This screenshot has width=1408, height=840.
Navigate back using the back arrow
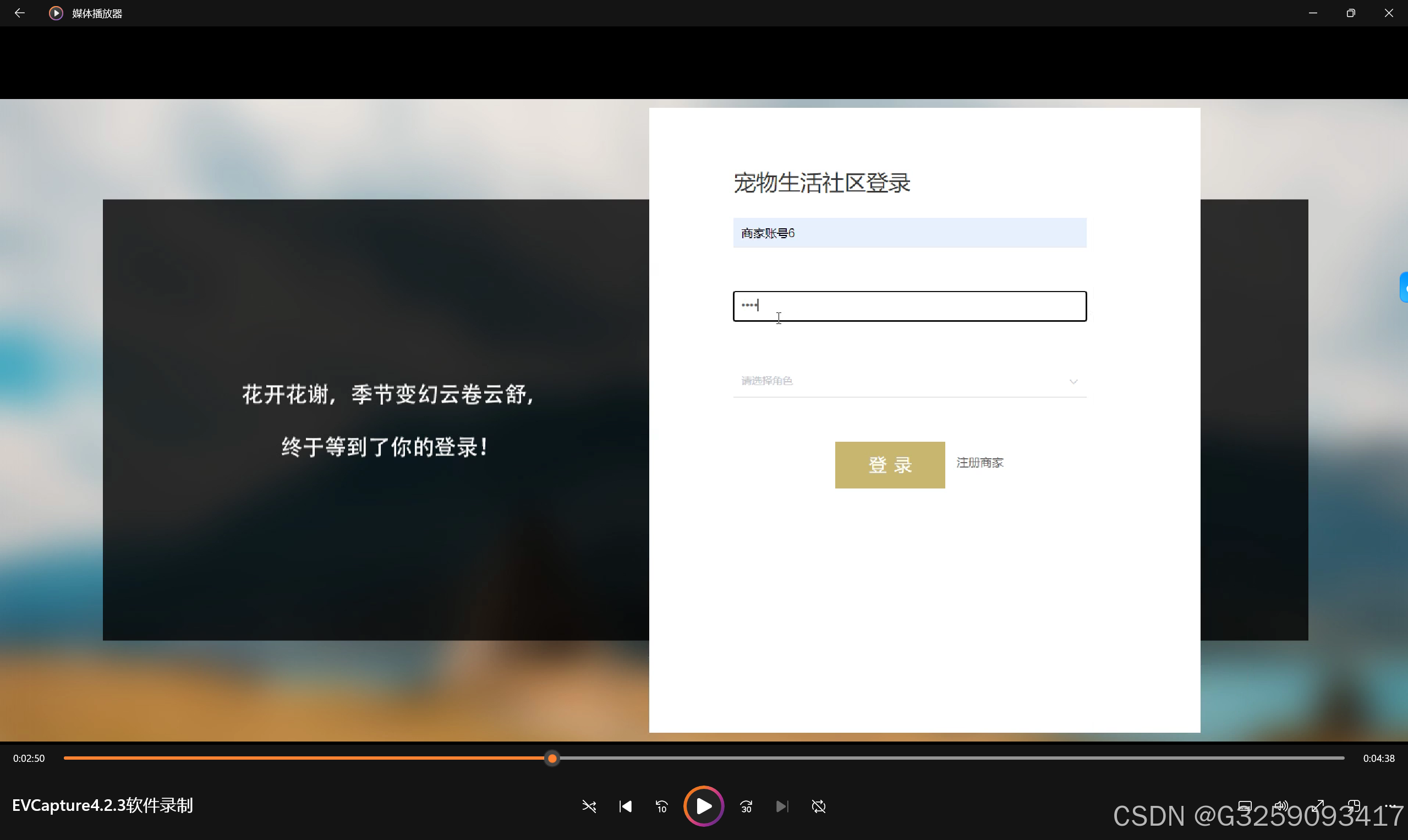(20, 13)
